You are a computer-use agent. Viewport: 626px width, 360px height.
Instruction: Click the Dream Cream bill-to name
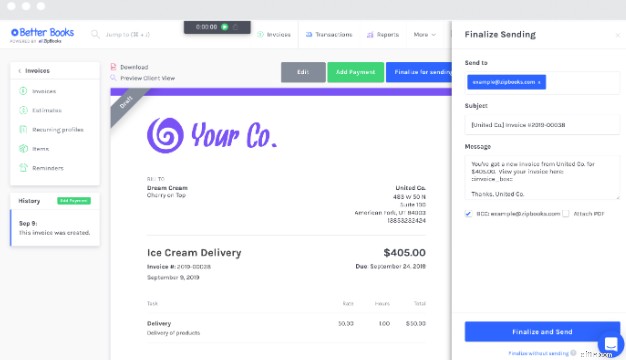167,188
